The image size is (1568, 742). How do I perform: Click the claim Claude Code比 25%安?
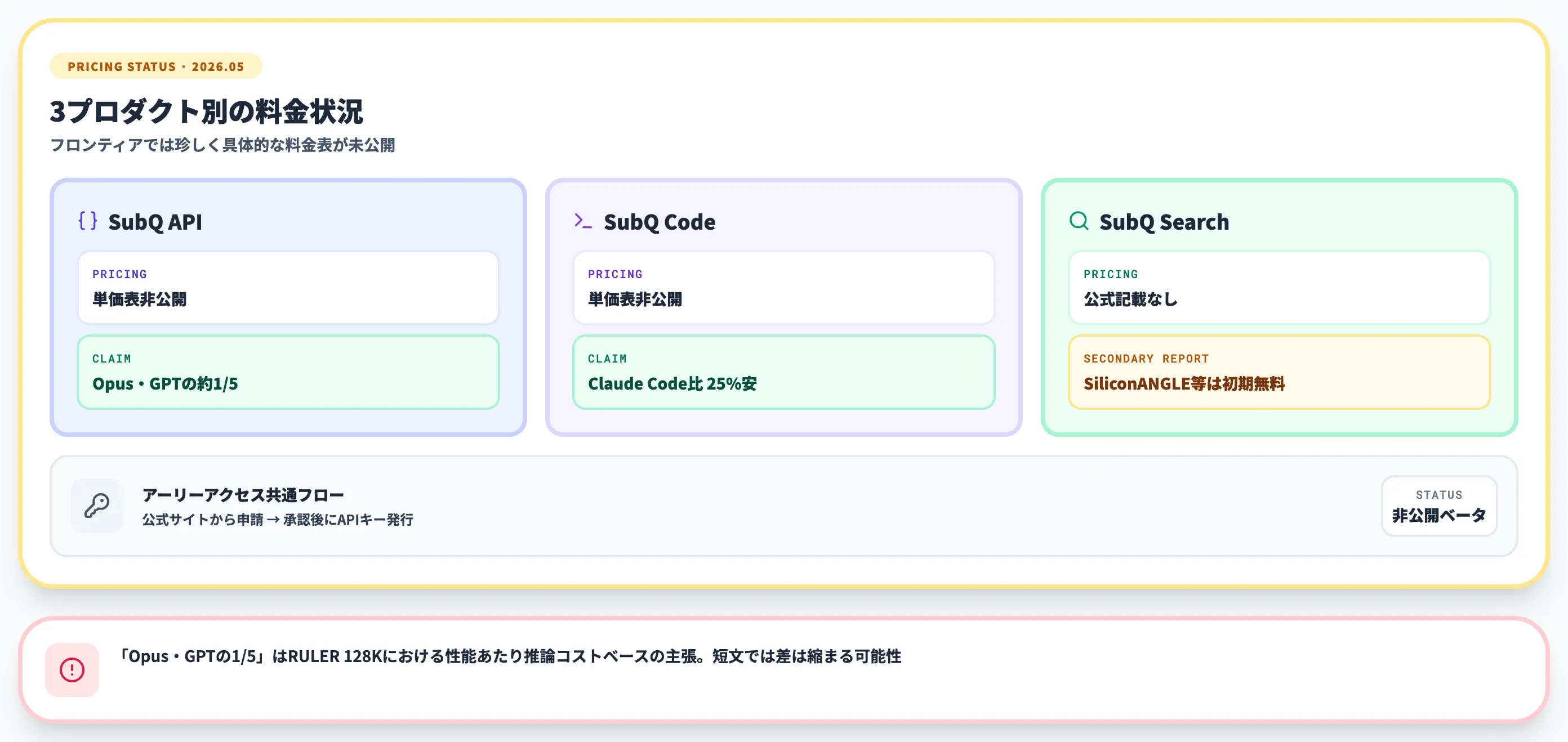pos(672,384)
